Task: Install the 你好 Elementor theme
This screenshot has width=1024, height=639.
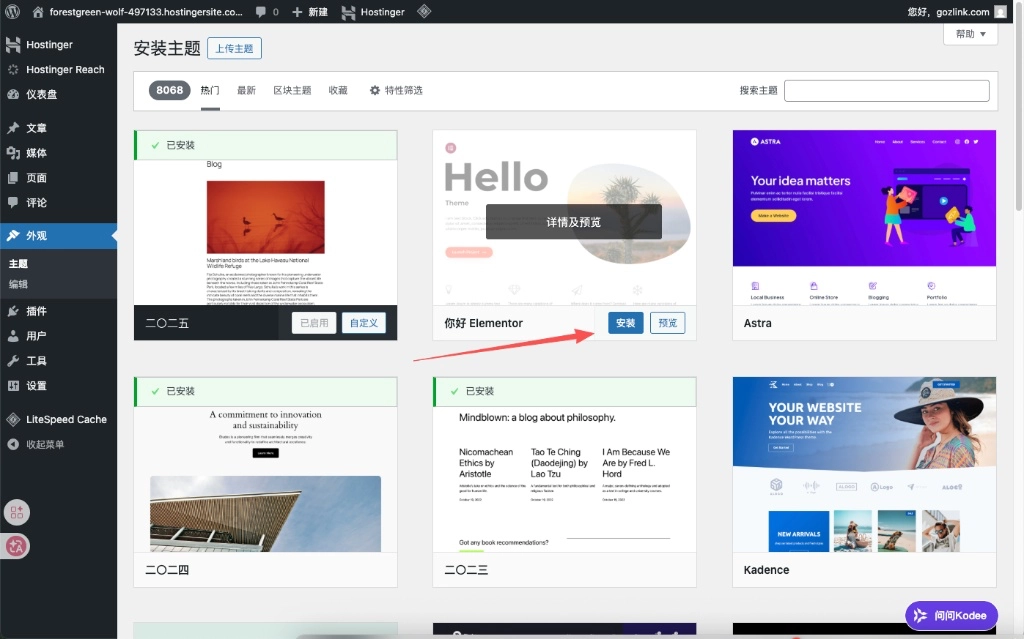Action: [x=626, y=323]
